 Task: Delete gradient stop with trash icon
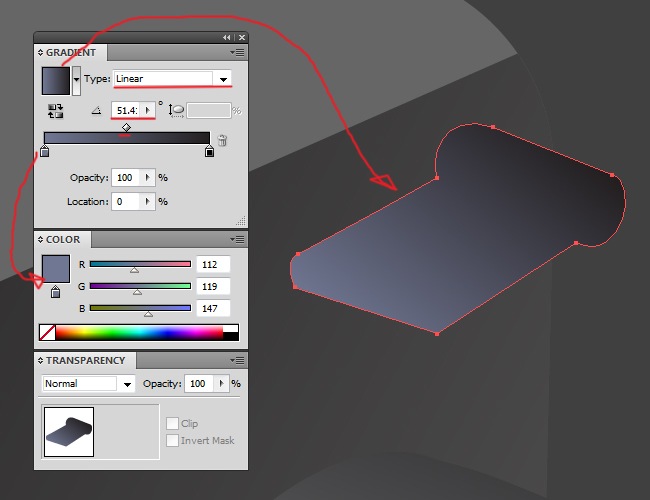pos(222,140)
